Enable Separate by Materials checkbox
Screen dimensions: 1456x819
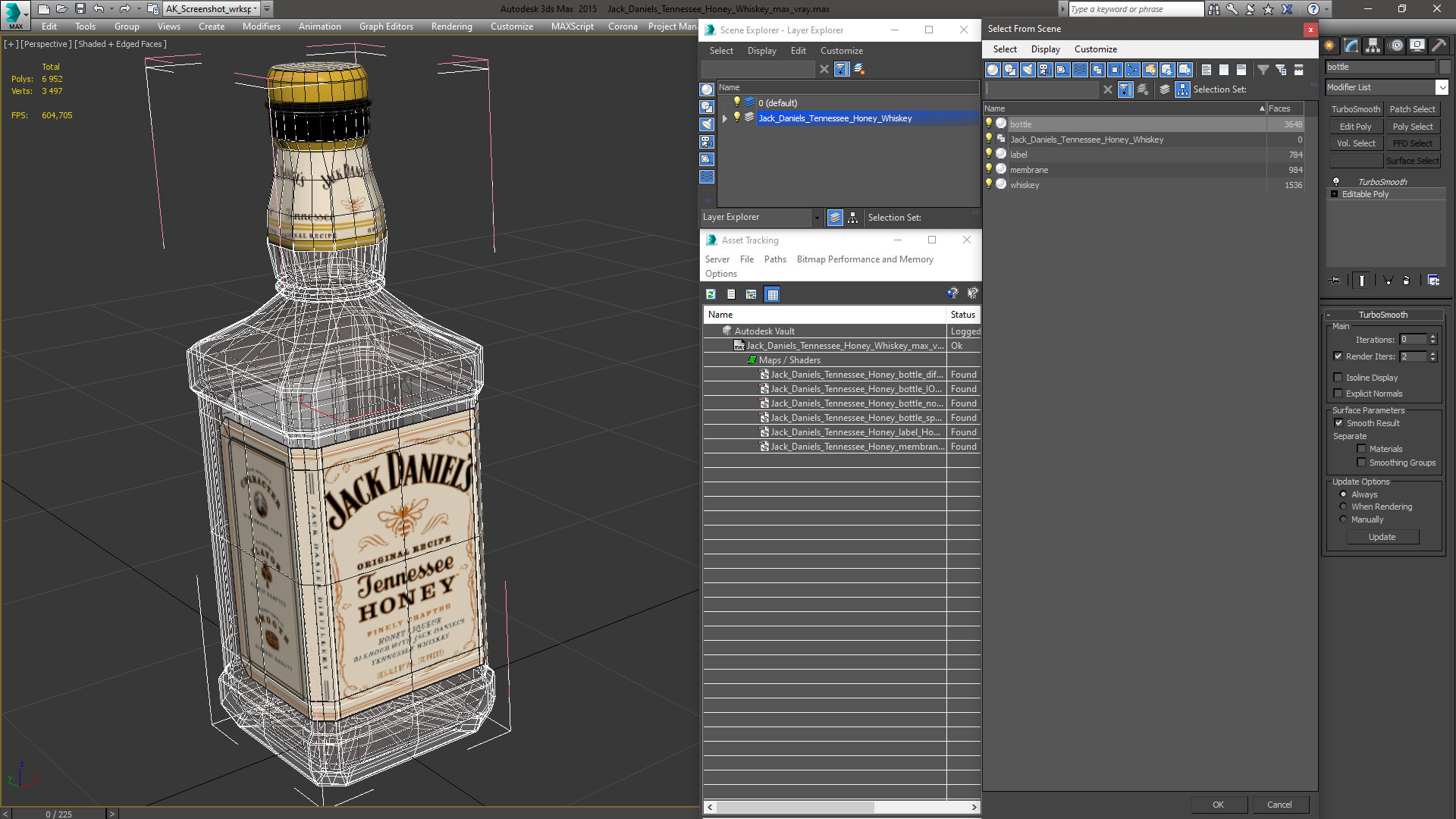click(x=1361, y=449)
